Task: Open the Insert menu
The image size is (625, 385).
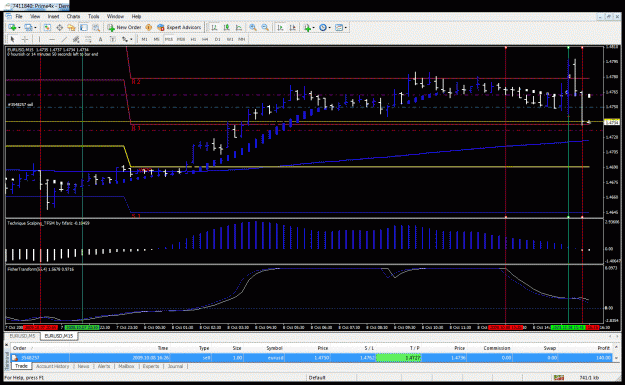Action: 53,16
